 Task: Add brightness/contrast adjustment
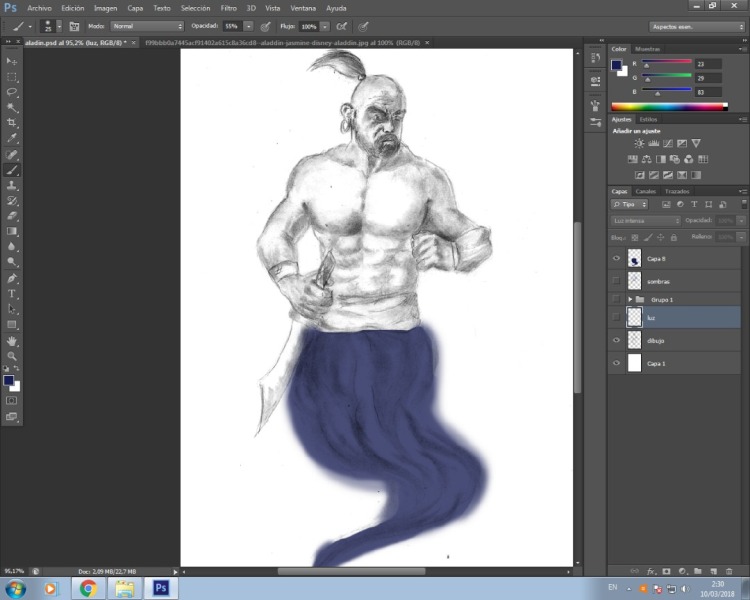[x=639, y=143]
